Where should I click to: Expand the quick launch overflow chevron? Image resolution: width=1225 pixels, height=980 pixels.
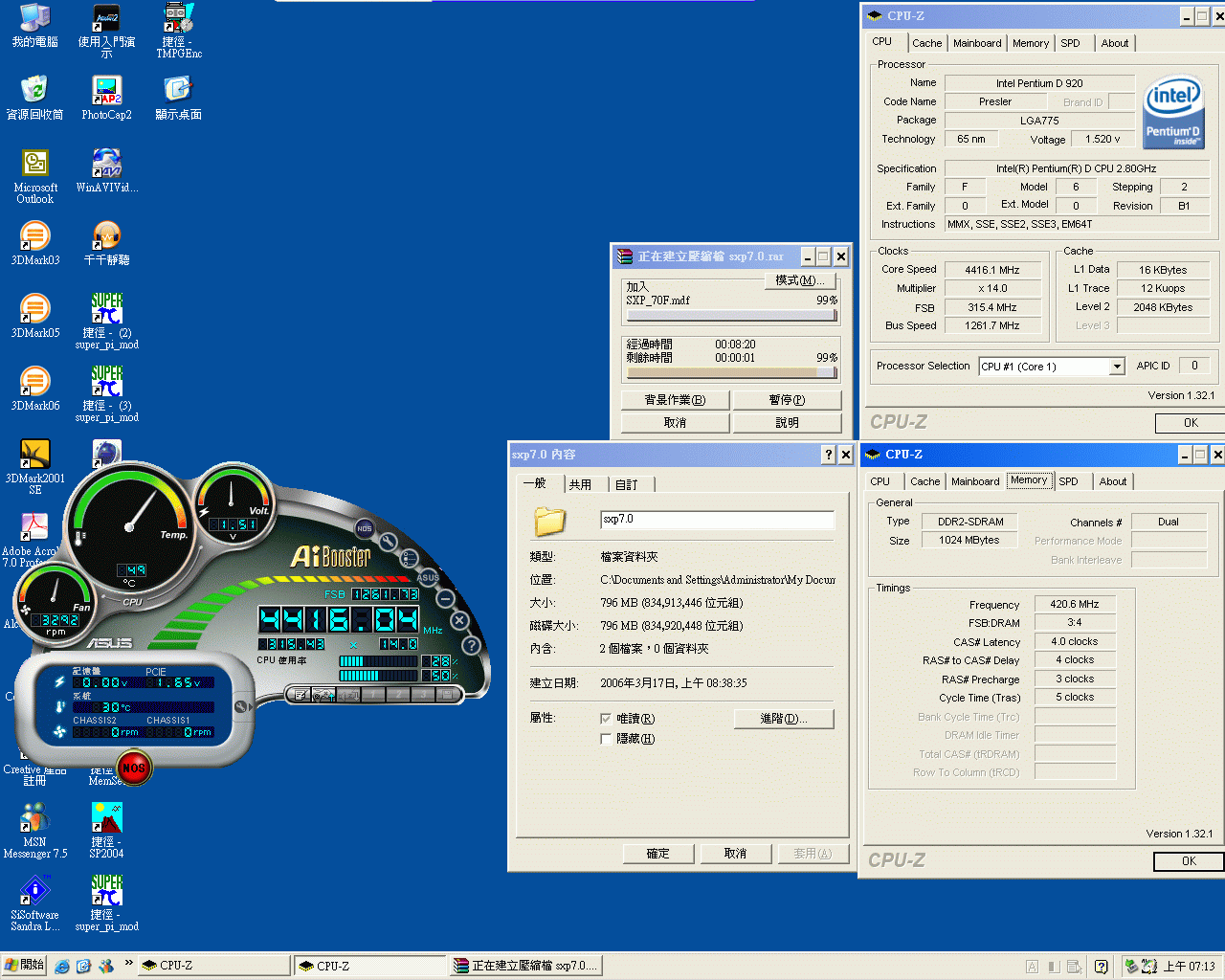128,964
